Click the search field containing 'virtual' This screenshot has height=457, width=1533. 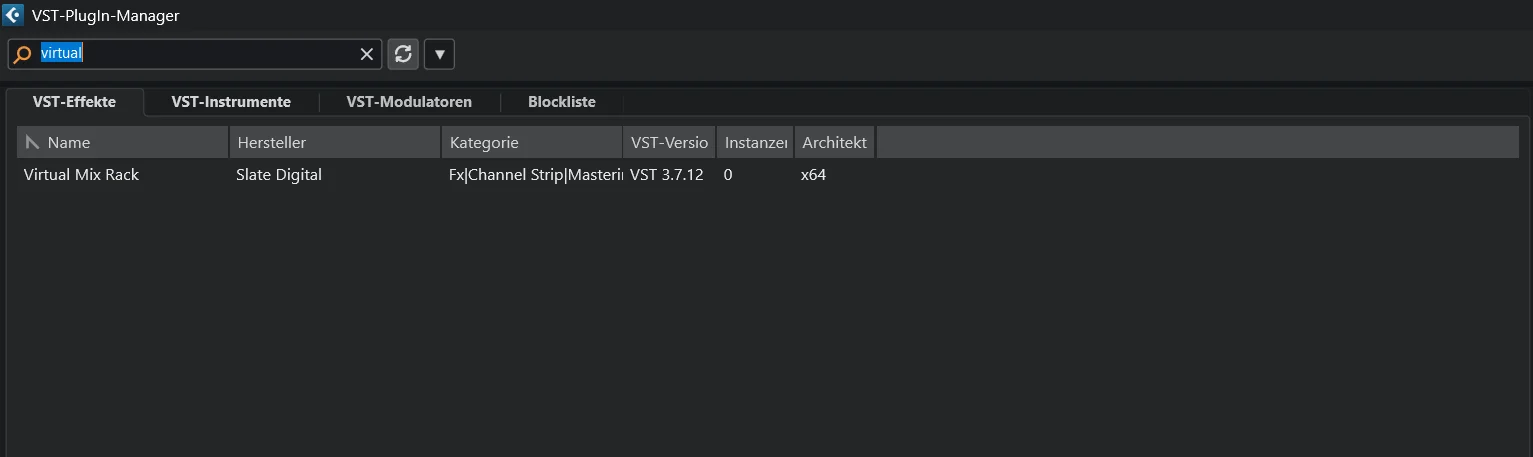[195, 54]
